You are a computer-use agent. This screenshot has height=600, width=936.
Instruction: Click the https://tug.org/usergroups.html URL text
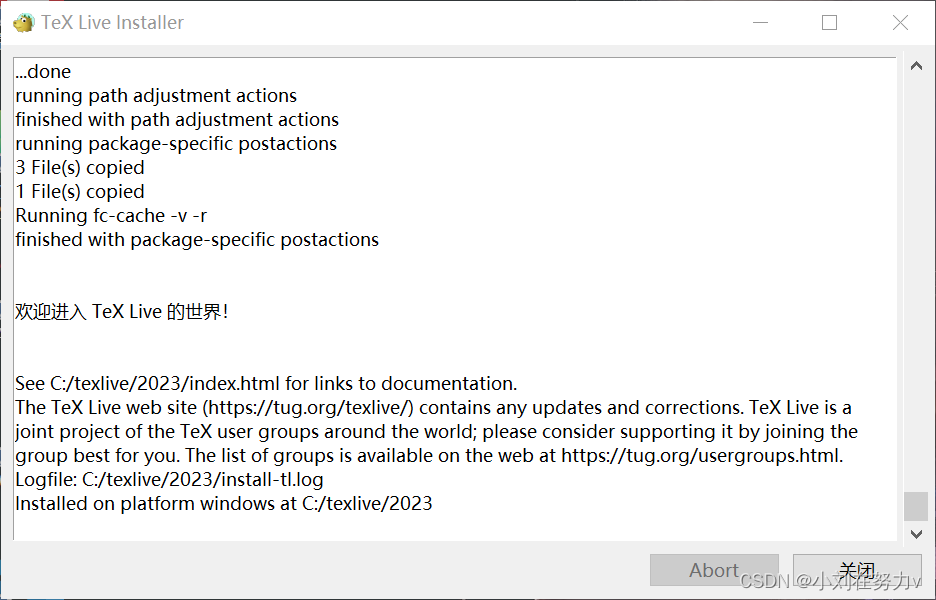[x=700, y=456]
